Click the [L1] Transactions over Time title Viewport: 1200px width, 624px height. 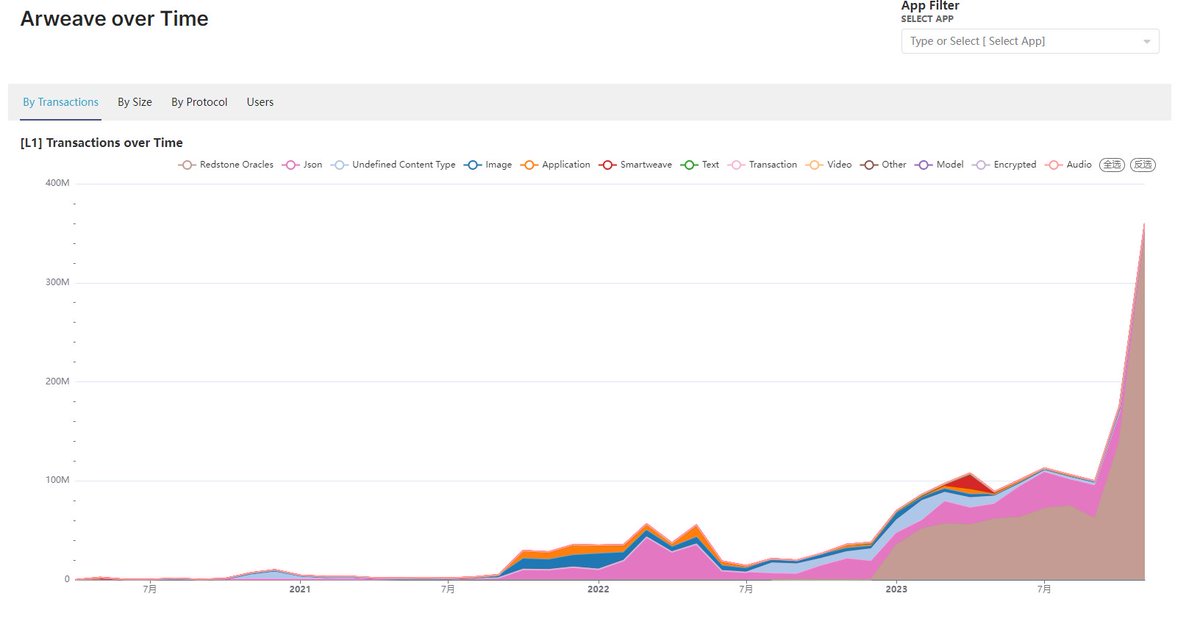tap(101, 143)
